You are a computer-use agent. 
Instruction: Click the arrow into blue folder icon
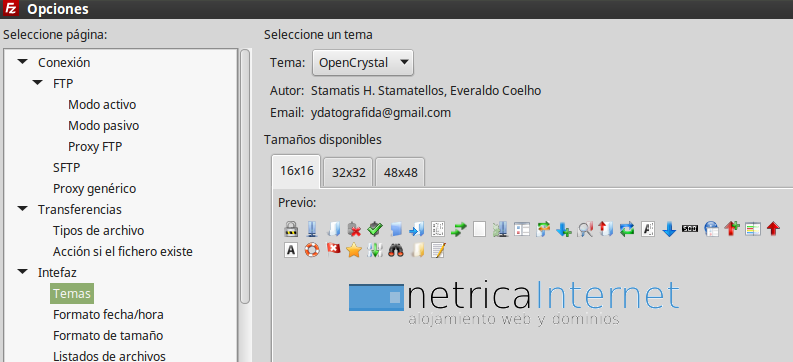(x=417, y=229)
